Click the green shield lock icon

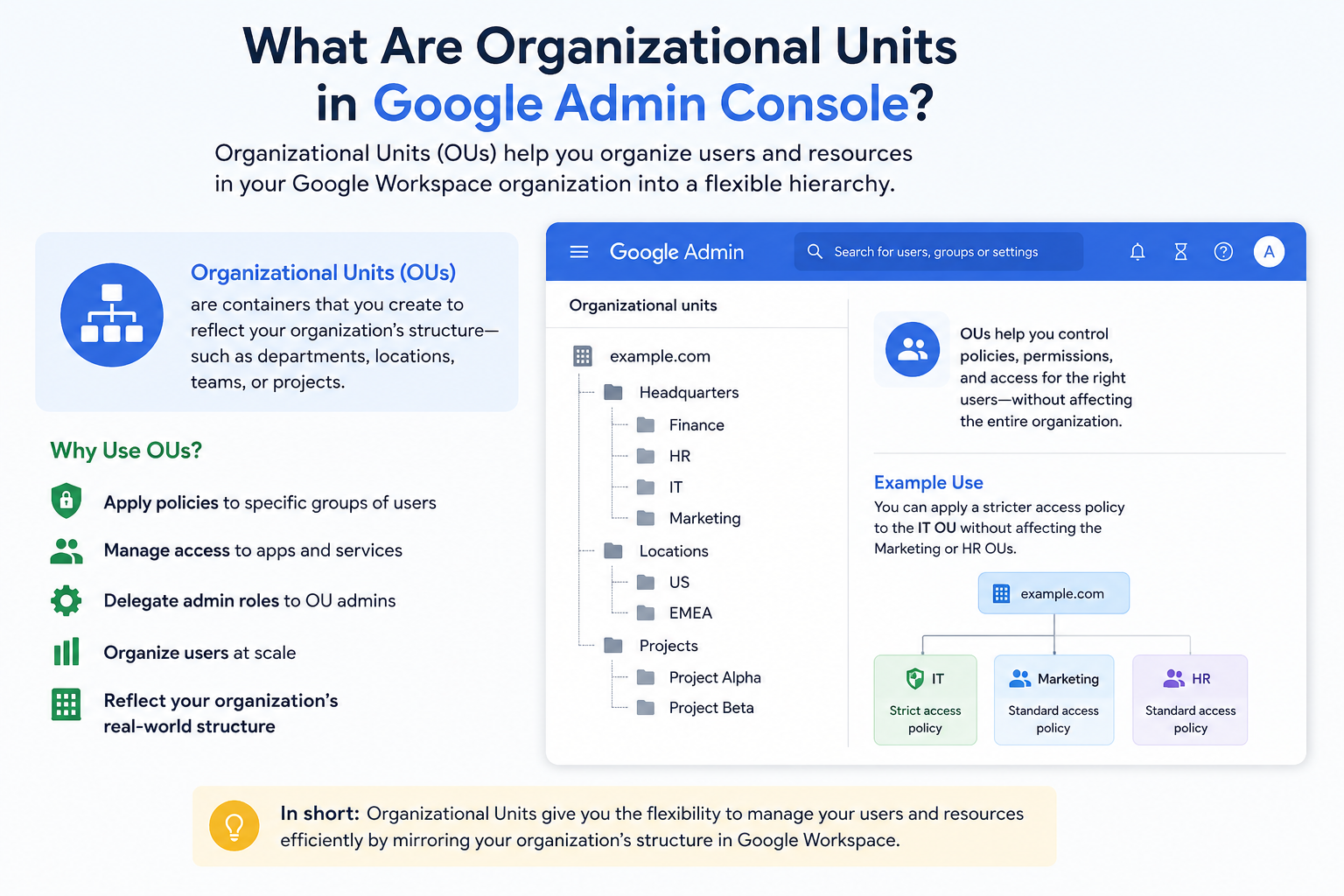click(66, 501)
